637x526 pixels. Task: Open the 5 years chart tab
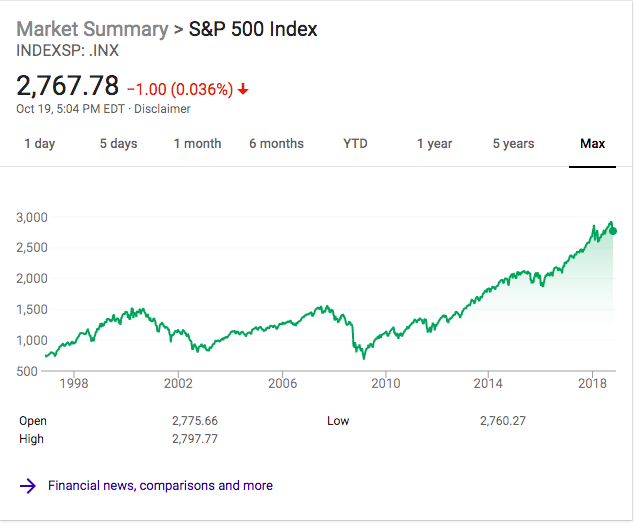(x=513, y=144)
